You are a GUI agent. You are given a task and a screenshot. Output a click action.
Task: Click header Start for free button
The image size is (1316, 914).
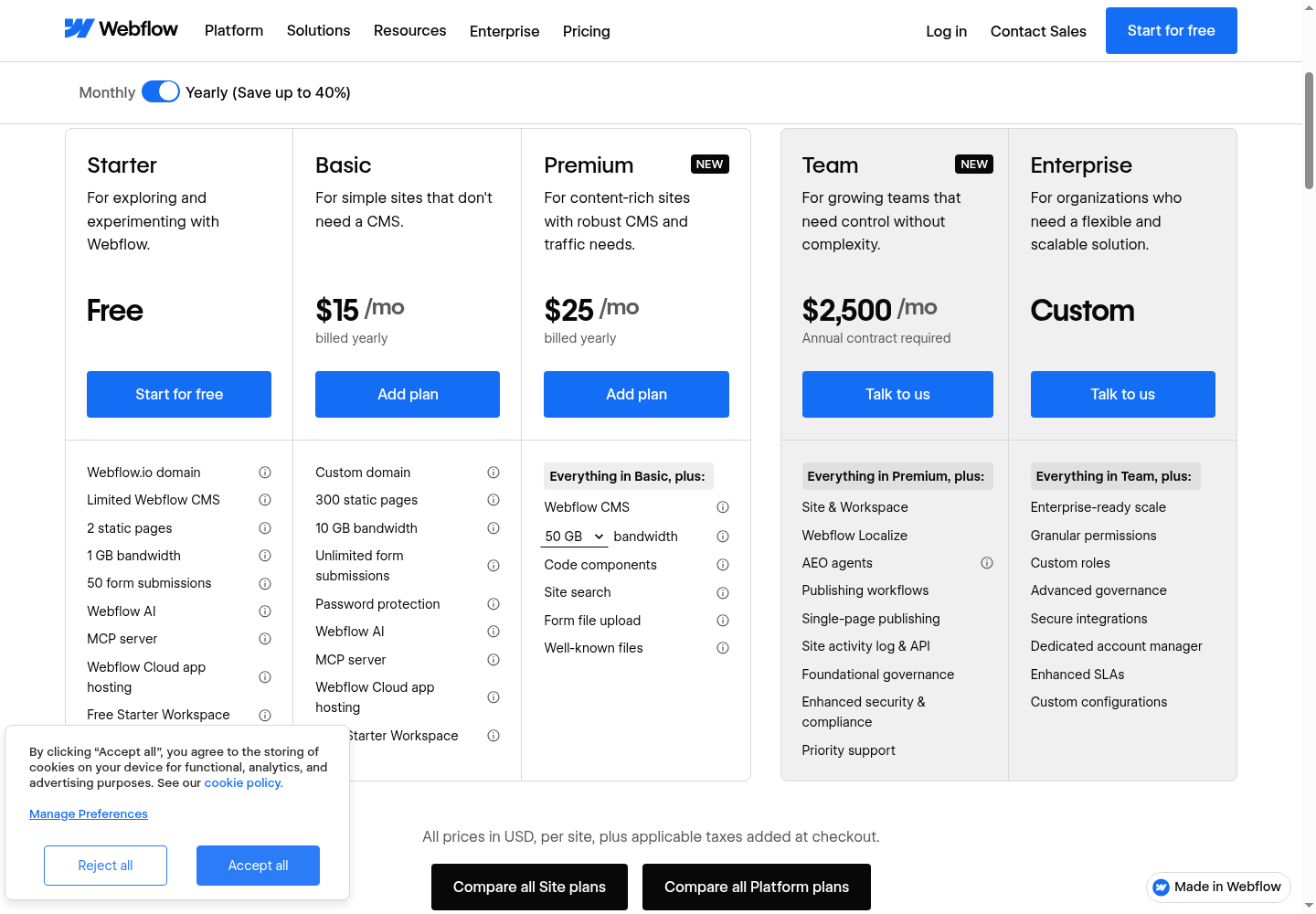coord(1171,30)
